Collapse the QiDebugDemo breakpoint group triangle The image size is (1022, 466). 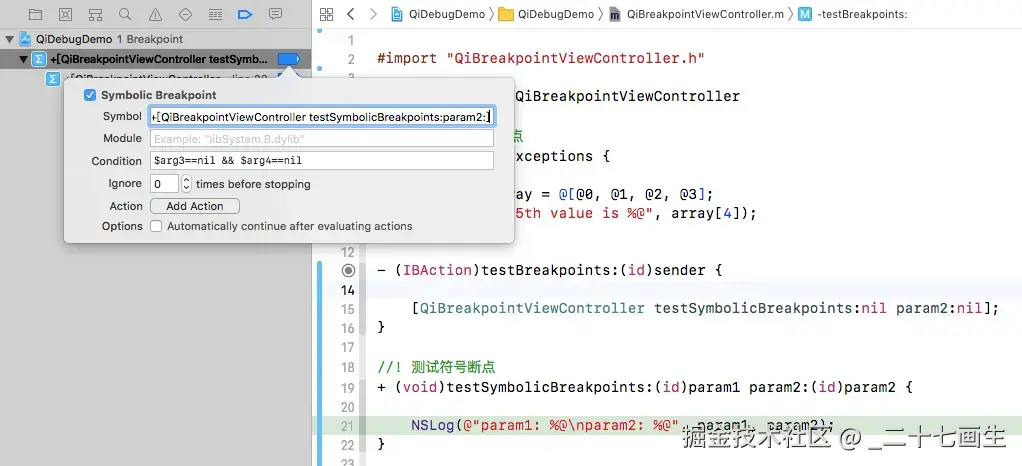tap(10, 39)
